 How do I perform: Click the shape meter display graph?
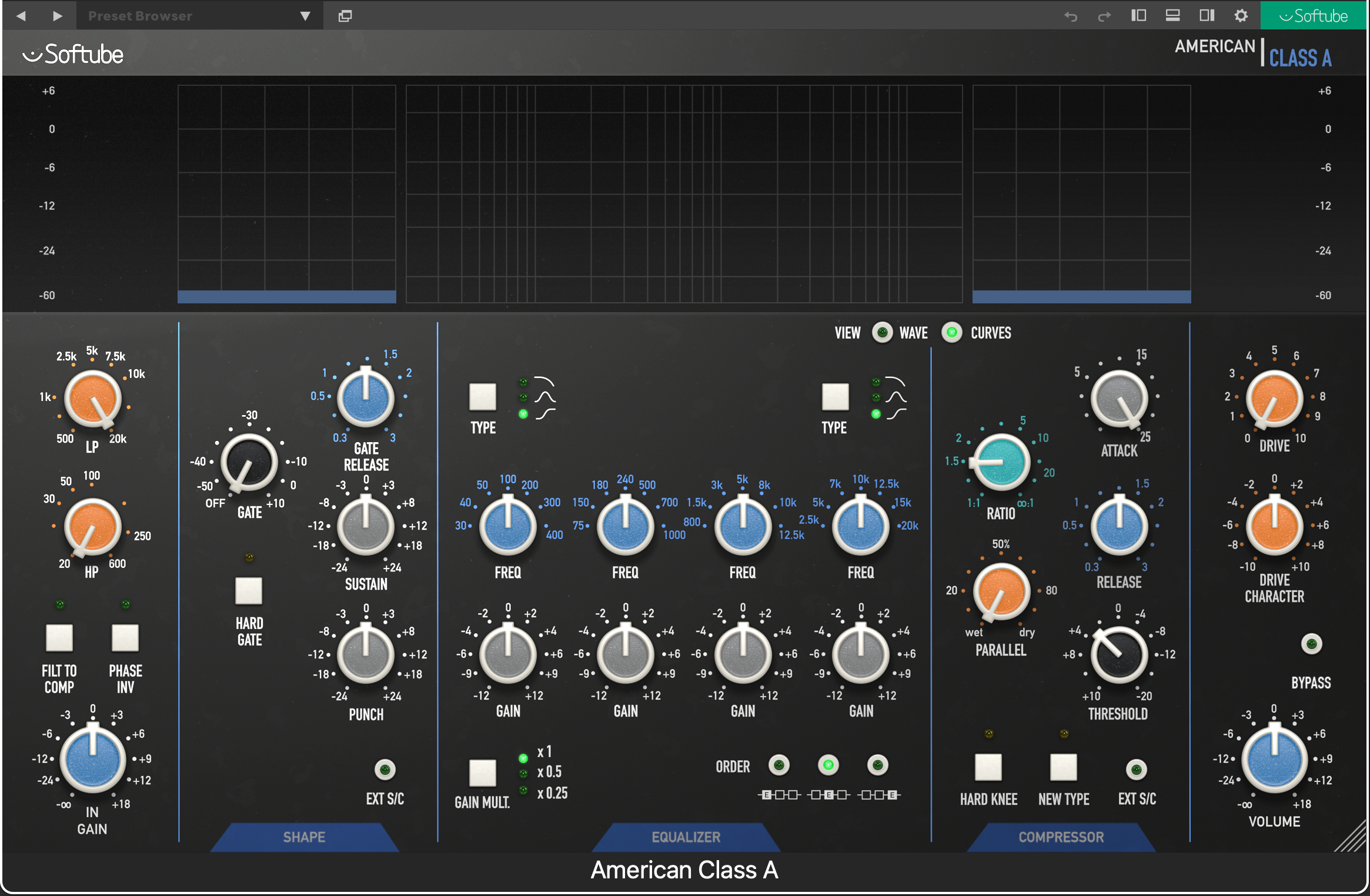287,194
